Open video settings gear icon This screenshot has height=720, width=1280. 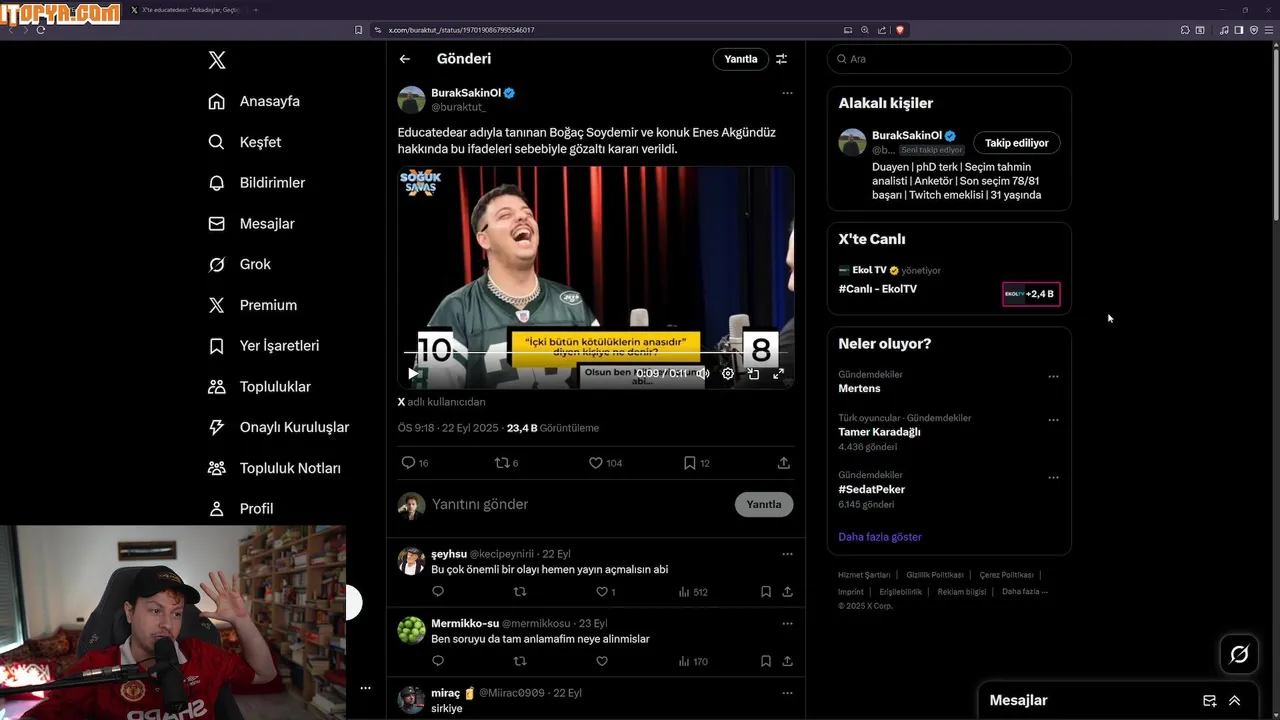[728, 373]
